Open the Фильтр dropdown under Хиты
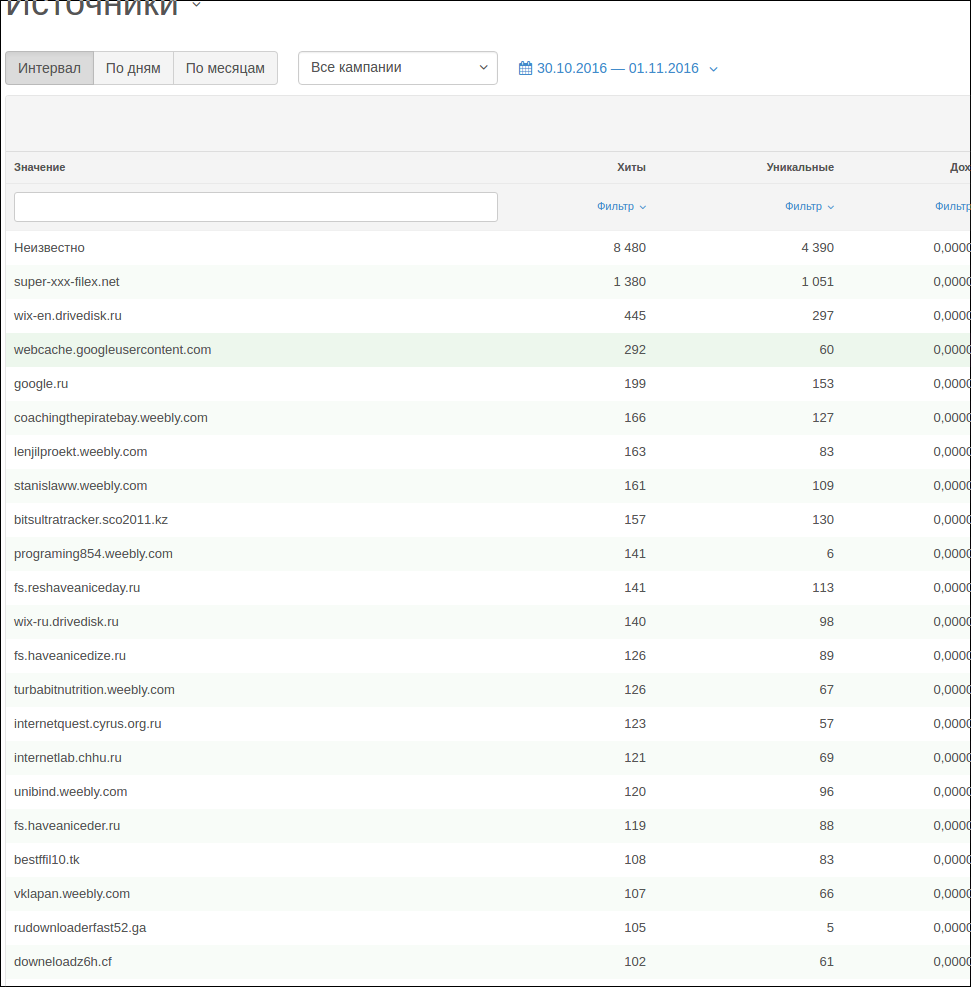Screen dimensions: 971x987 point(621,206)
